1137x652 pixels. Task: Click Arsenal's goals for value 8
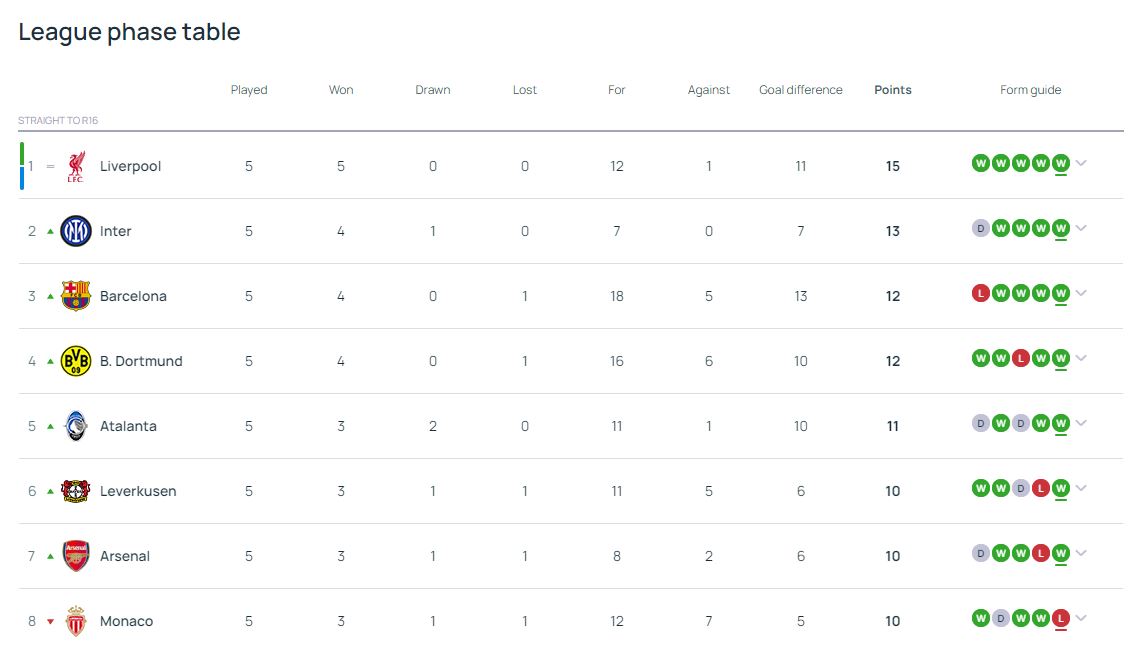(x=616, y=556)
